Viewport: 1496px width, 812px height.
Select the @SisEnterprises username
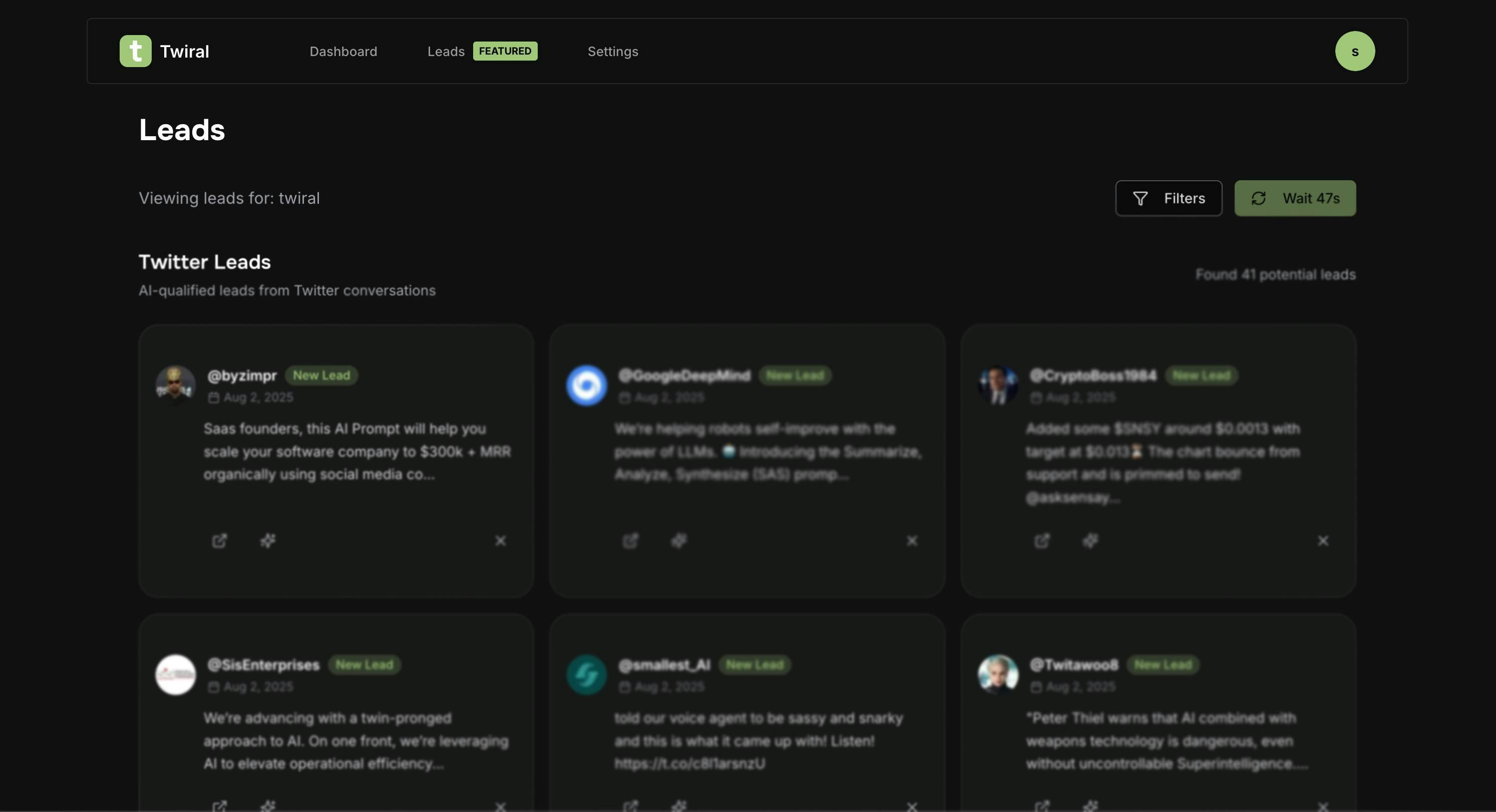264,665
